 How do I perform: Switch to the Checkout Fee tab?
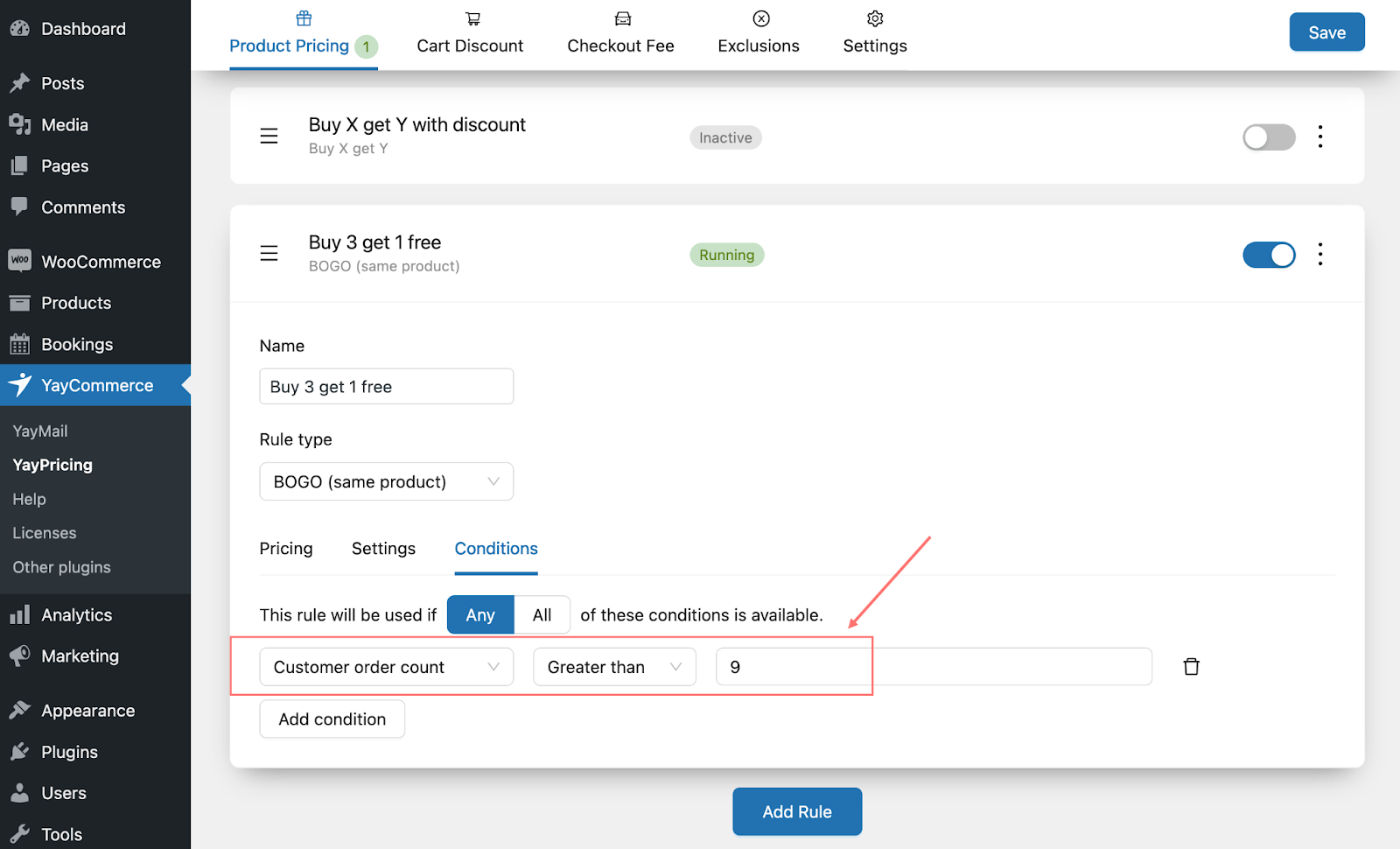tap(620, 35)
